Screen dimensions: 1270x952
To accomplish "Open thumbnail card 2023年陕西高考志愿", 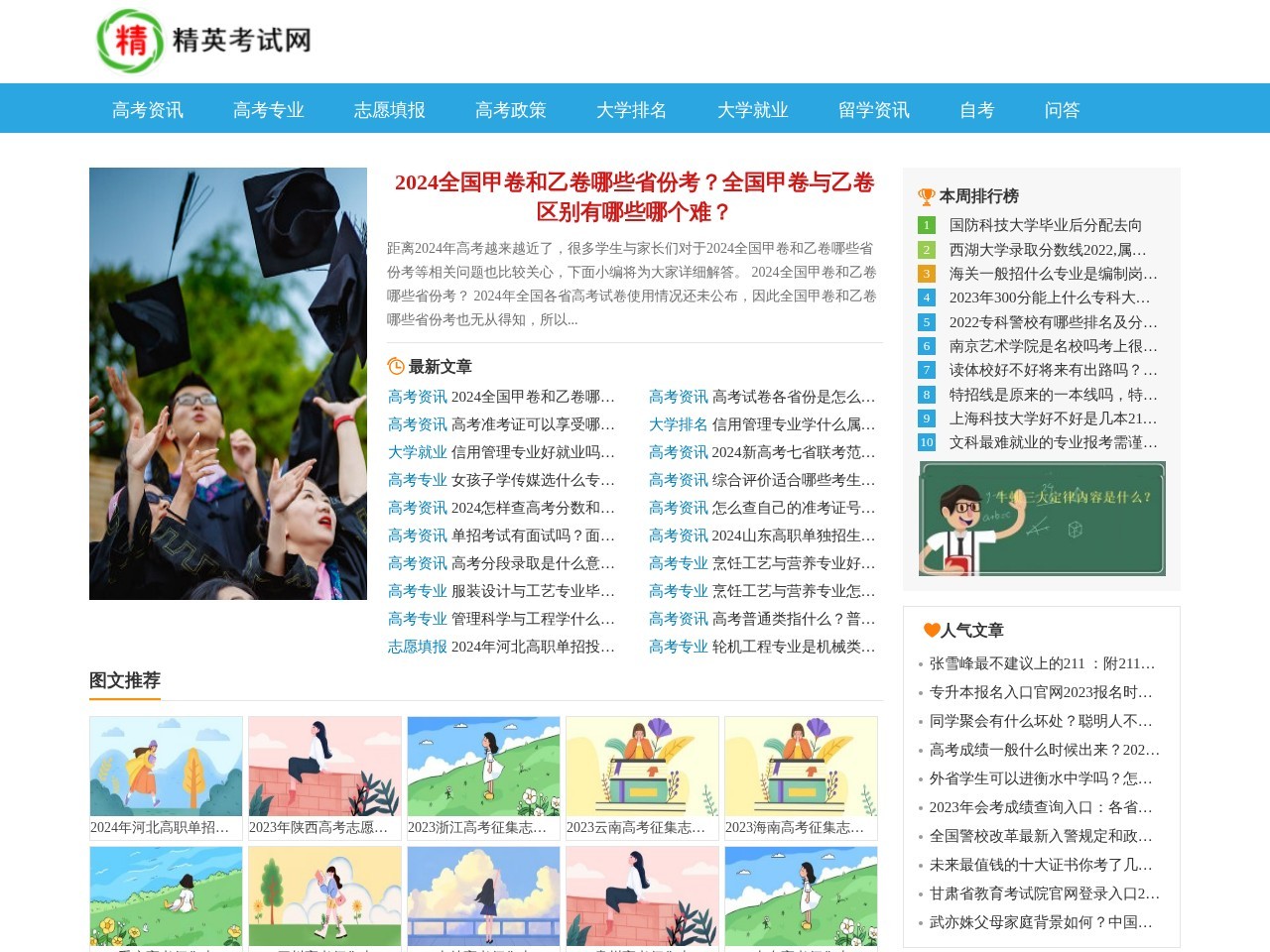I will click(x=324, y=777).
